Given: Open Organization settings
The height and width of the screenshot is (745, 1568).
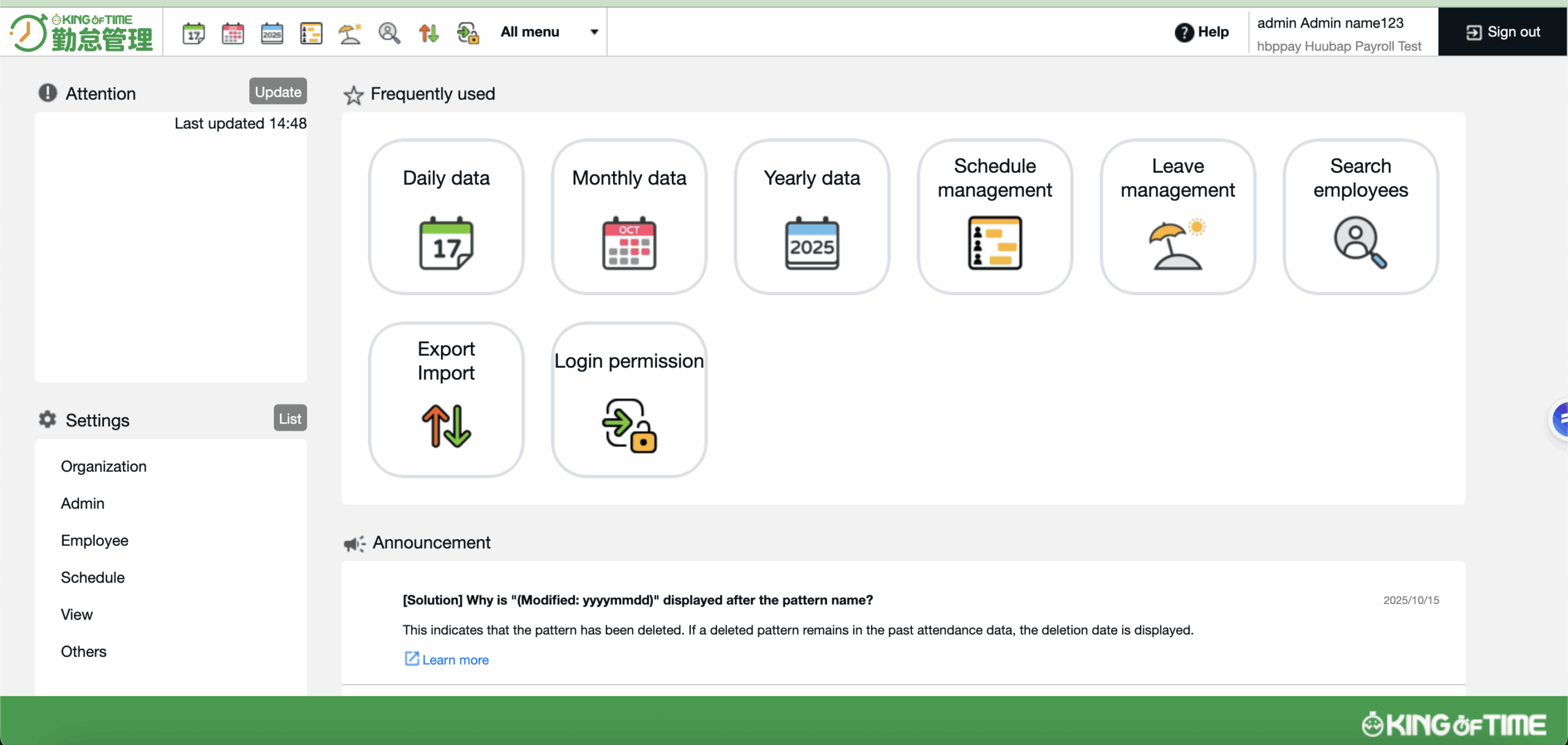Looking at the screenshot, I should [x=104, y=466].
